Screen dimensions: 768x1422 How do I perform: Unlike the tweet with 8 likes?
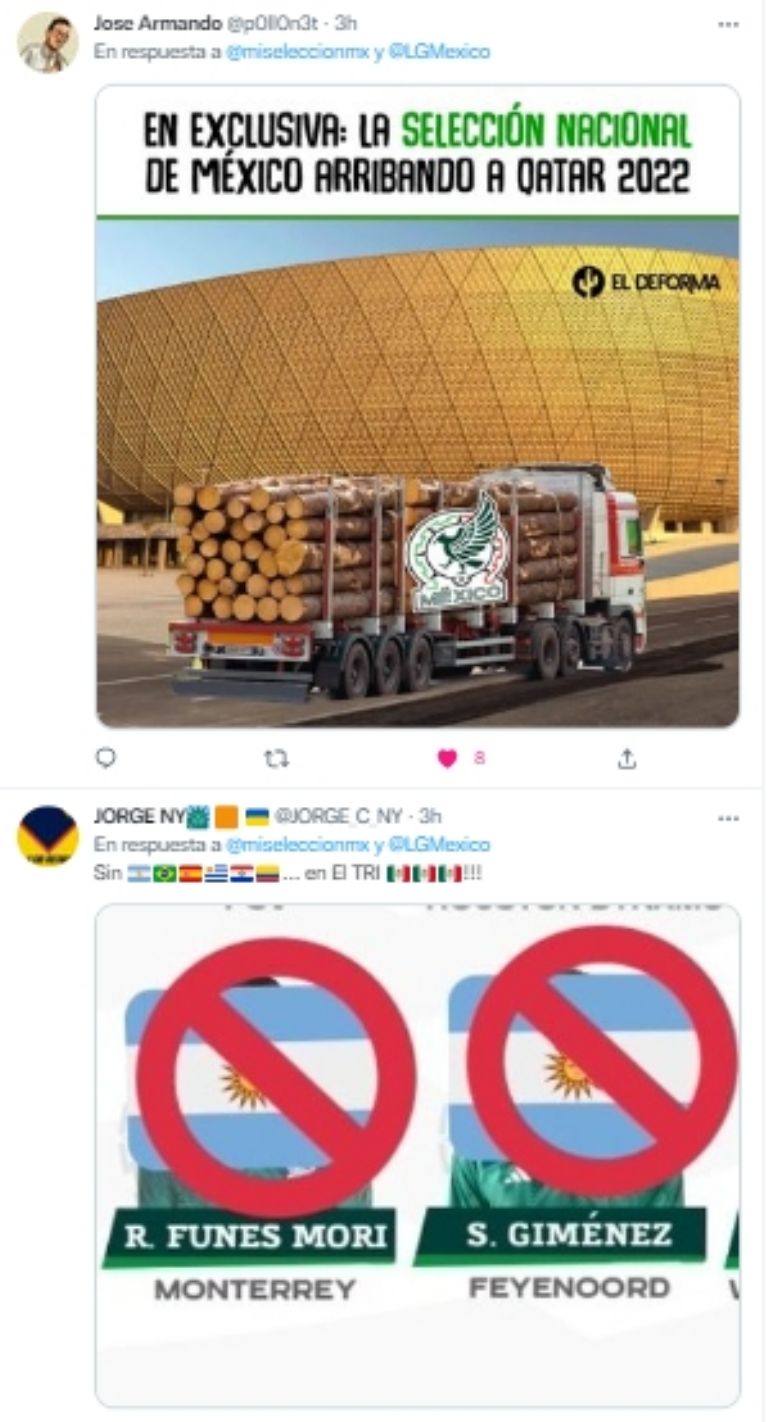coord(447,759)
